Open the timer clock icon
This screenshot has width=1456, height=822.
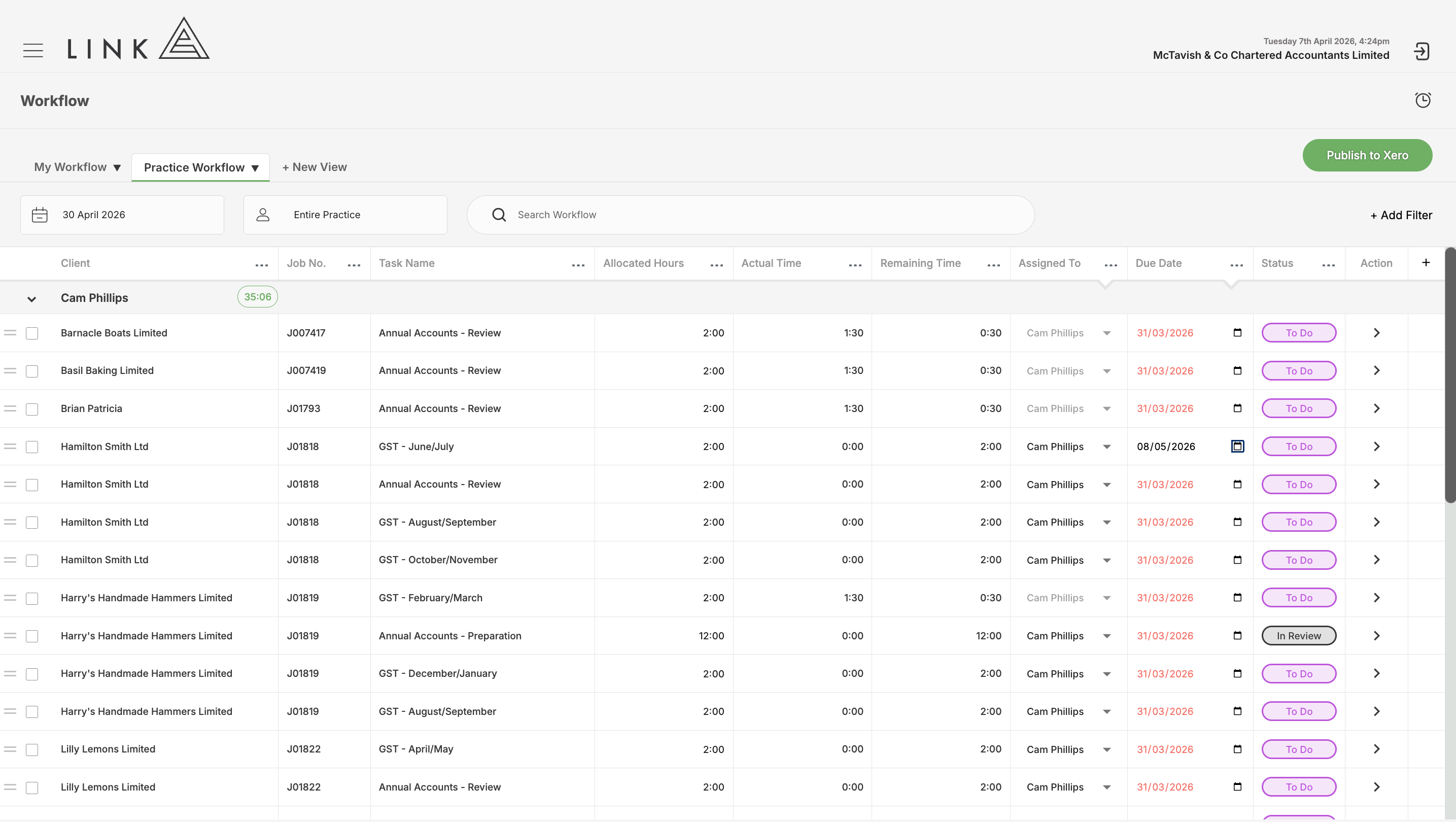(1423, 100)
